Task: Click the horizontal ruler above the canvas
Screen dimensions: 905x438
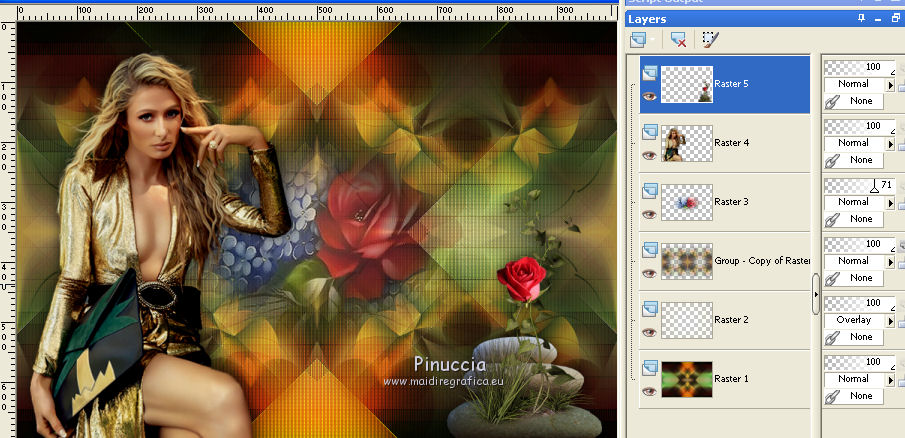Action: coord(316,13)
